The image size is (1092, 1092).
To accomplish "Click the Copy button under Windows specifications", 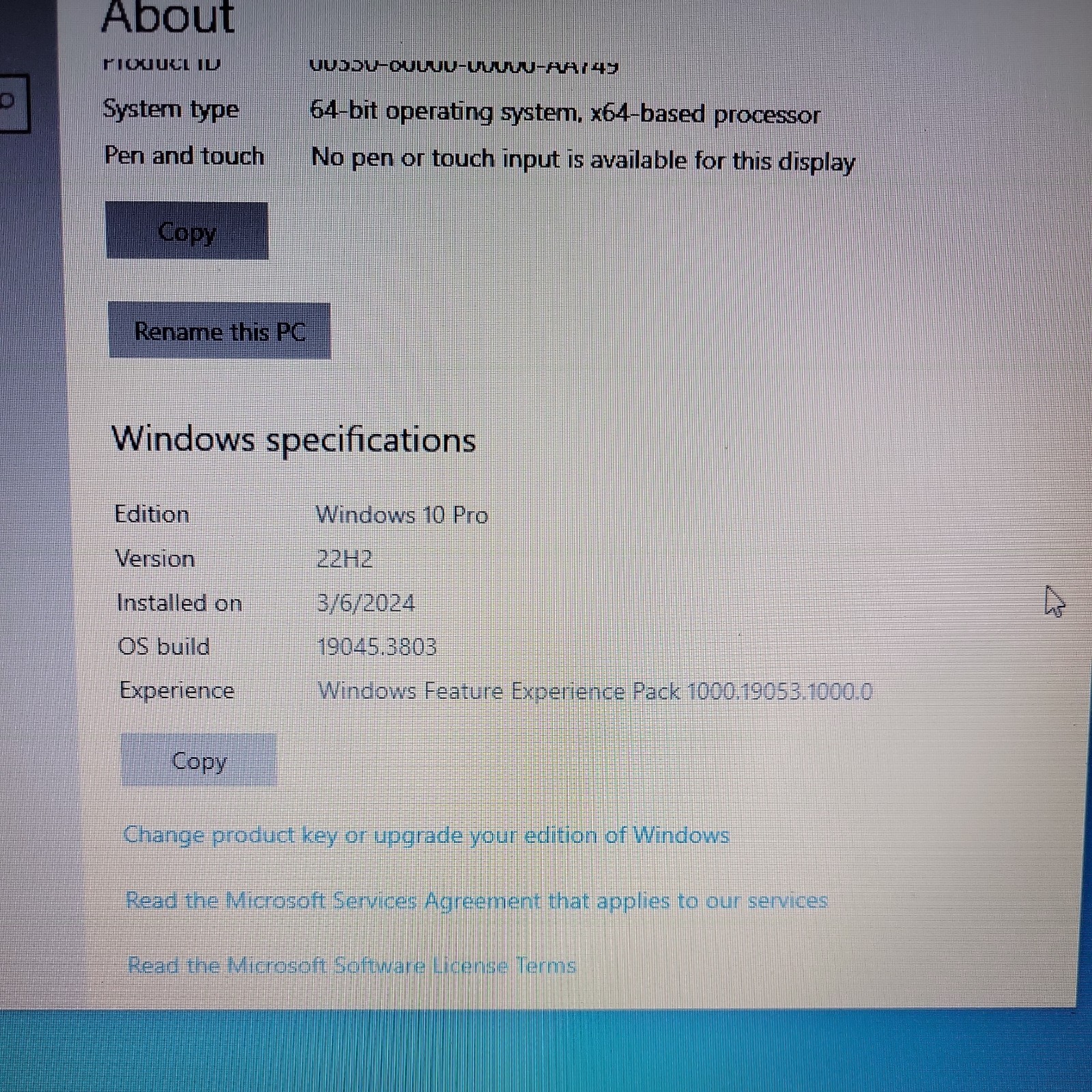I will 199,760.
